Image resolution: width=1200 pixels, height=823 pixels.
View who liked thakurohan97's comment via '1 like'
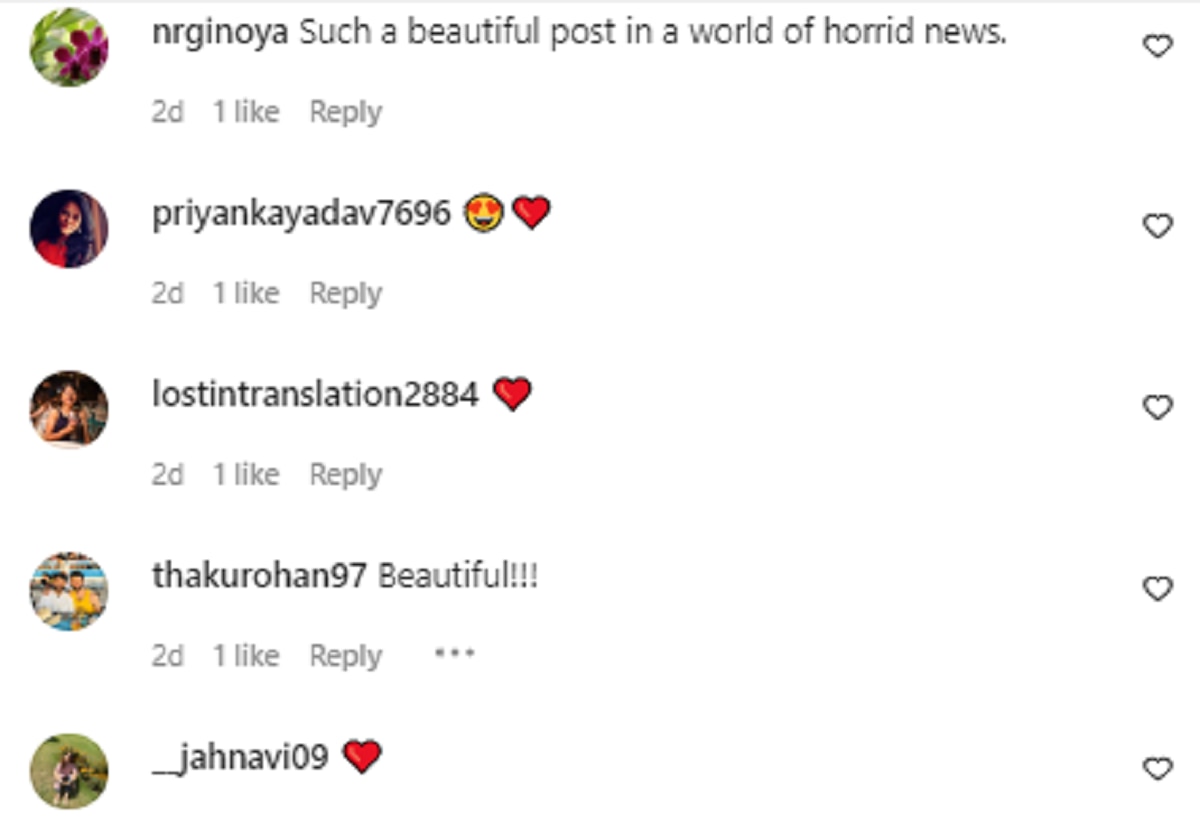tap(245, 656)
